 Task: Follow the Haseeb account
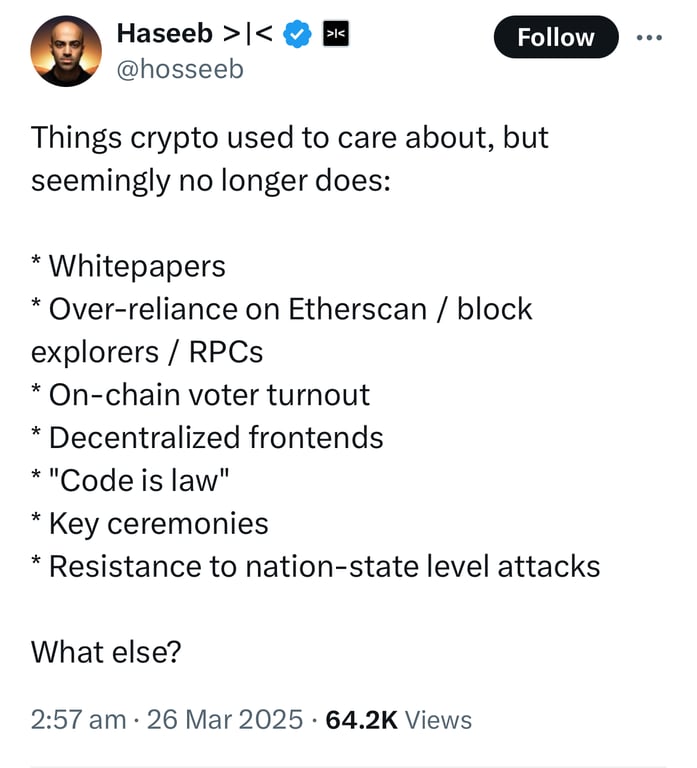[x=556, y=37]
